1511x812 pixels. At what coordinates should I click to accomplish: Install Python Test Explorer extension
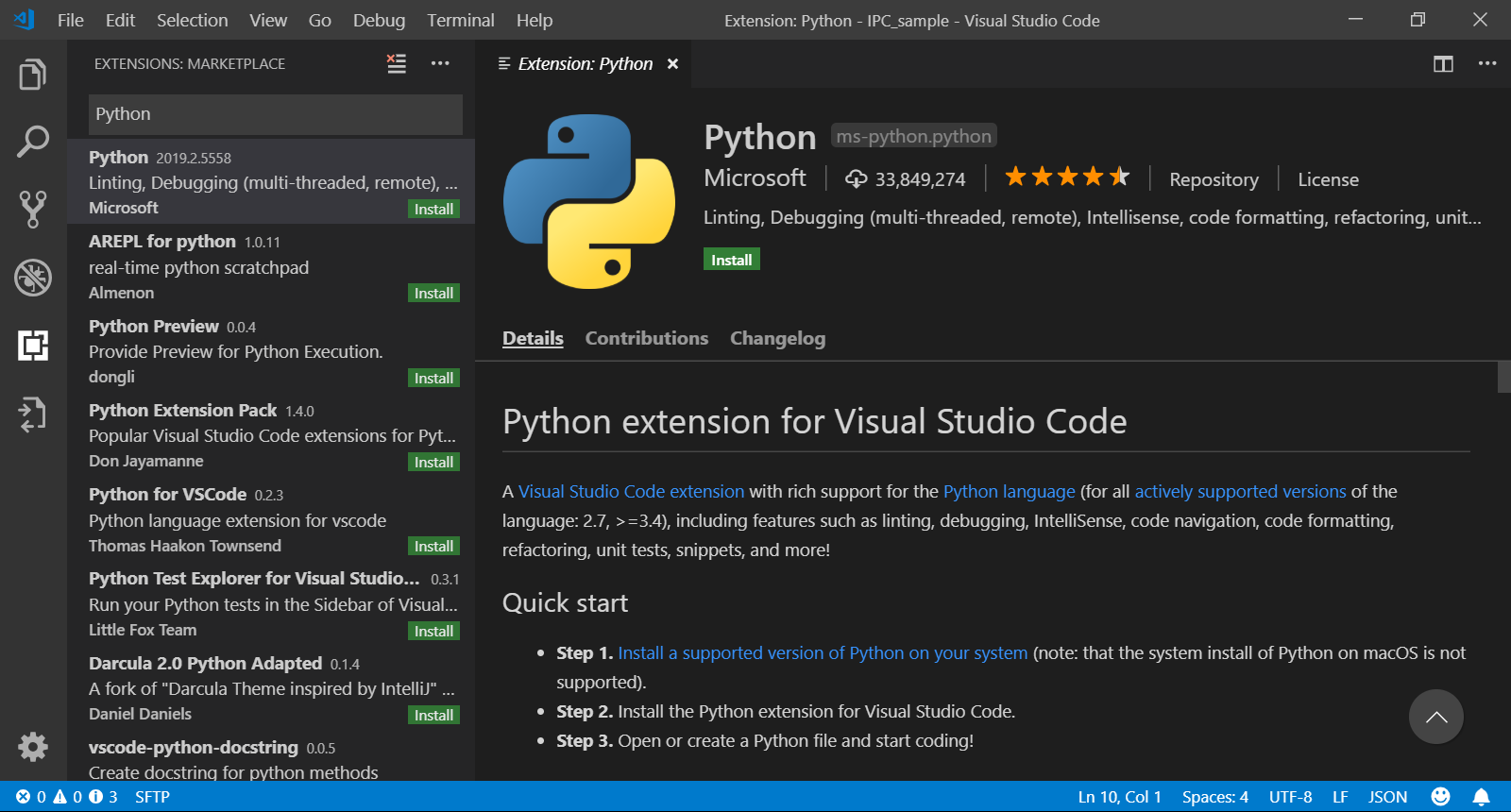click(x=433, y=631)
